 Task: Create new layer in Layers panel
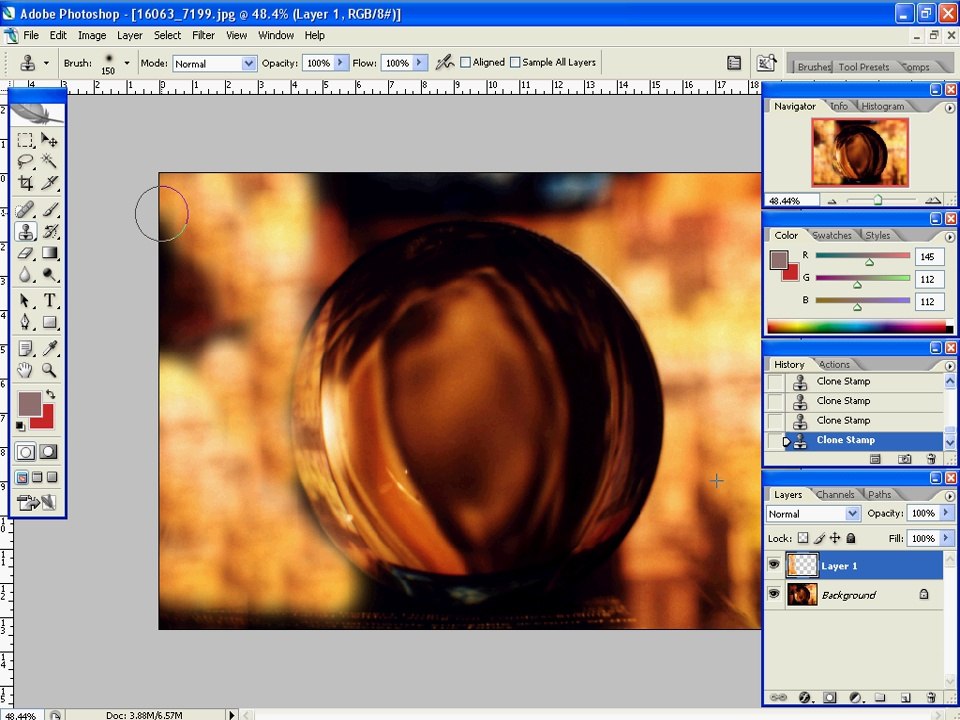[906, 697]
